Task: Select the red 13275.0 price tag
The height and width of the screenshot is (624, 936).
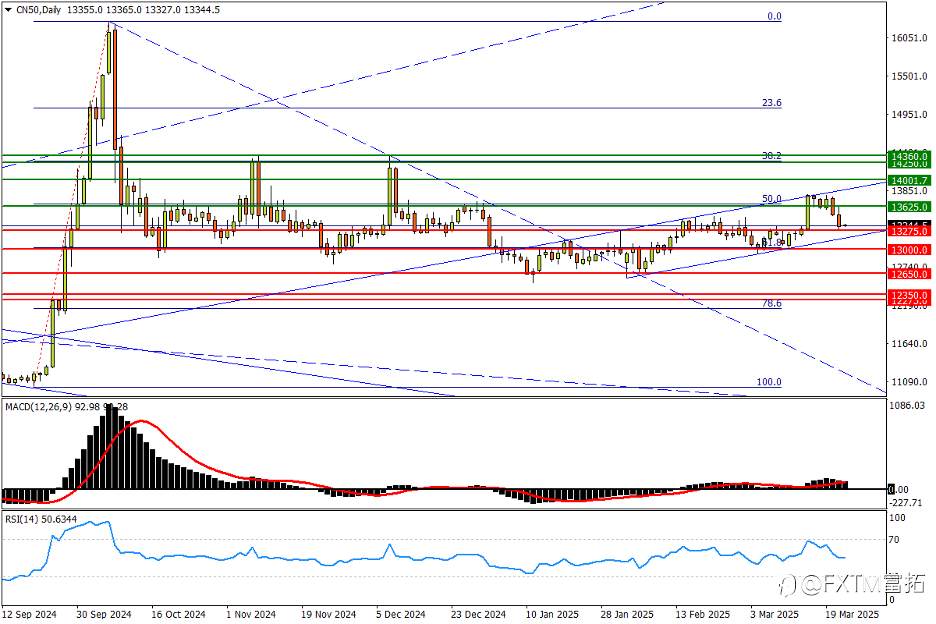Action: [x=909, y=231]
